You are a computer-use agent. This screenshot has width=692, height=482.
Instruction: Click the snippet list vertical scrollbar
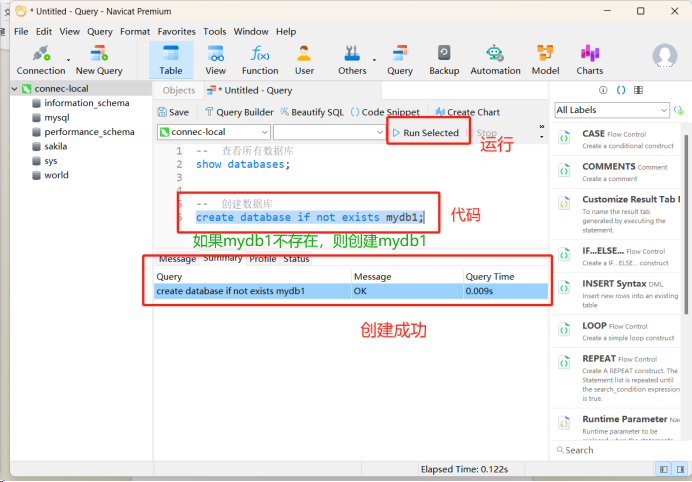pos(686,224)
